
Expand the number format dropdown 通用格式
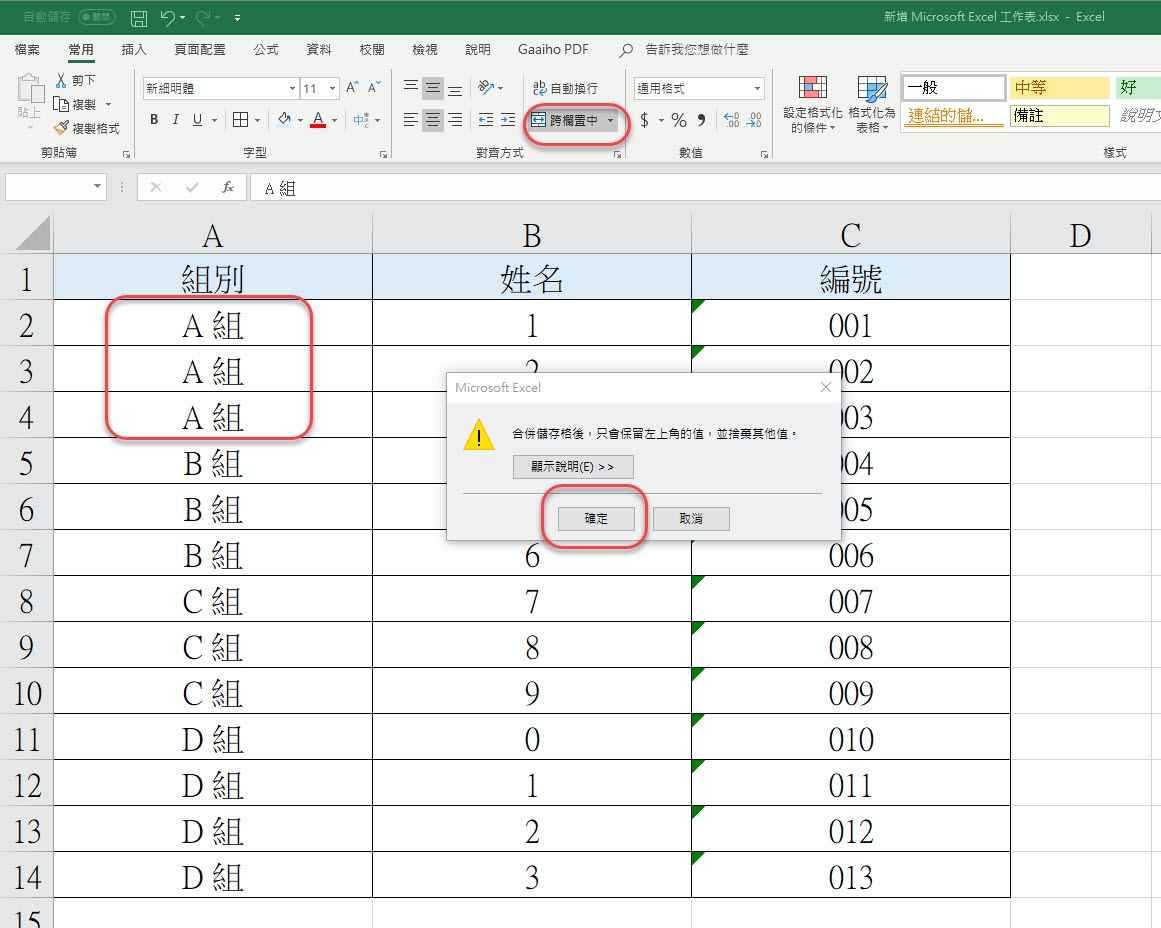(x=757, y=88)
